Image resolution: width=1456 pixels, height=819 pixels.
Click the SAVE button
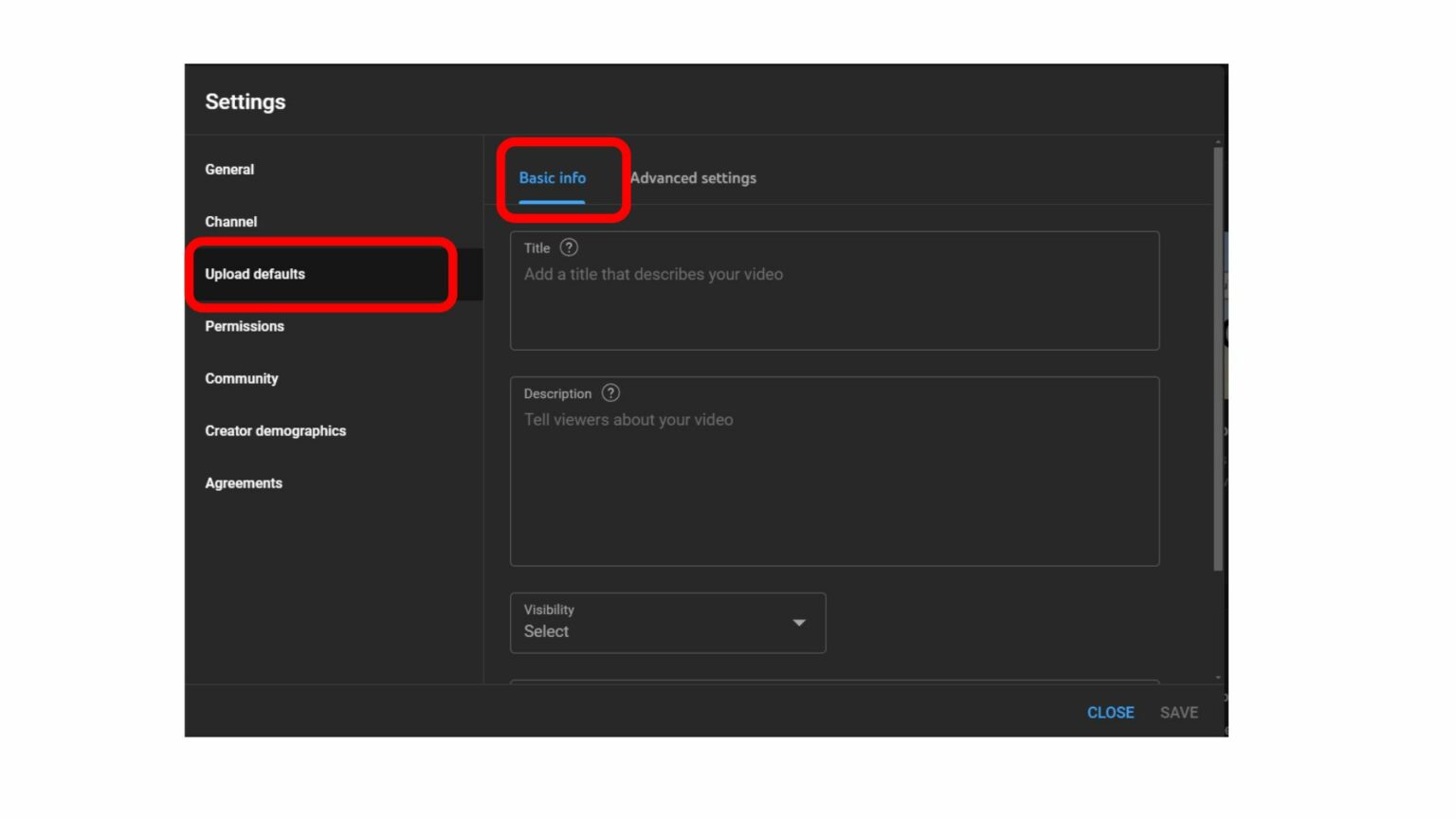click(x=1178, y=712)
